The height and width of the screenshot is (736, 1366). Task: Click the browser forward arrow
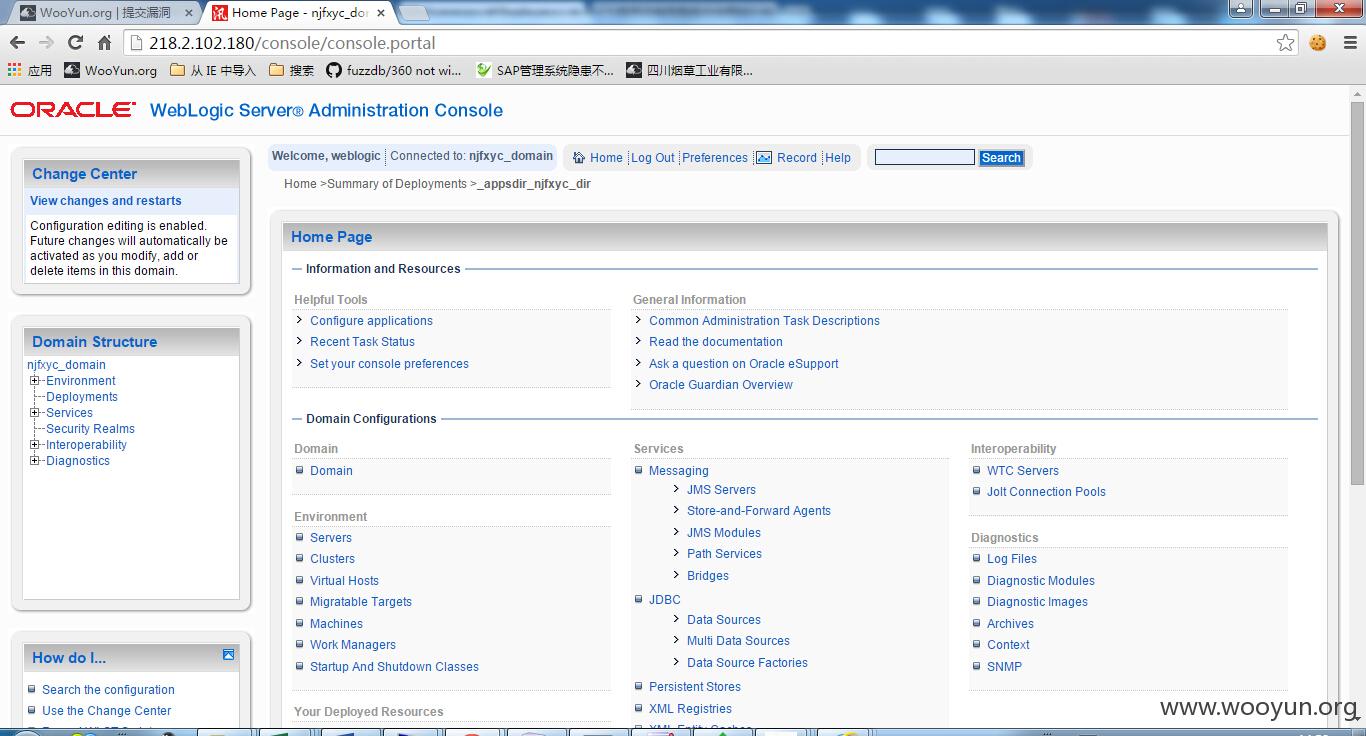pyautogui.click(x=46, y=43)
